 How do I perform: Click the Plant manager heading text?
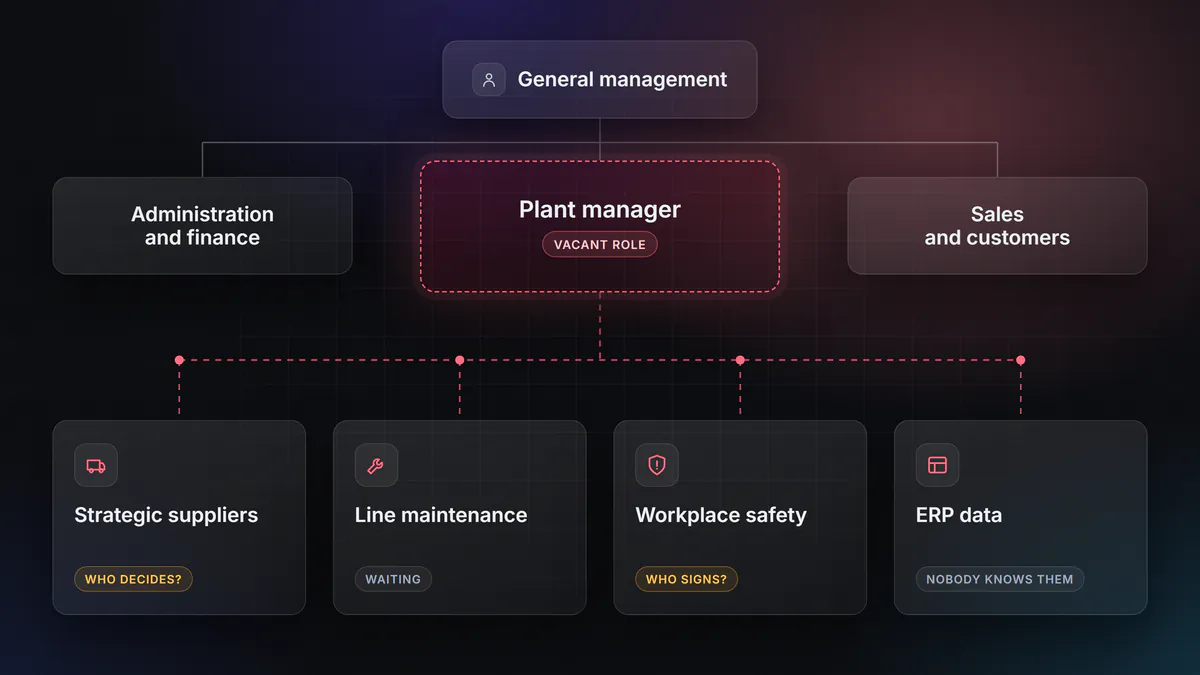(x=600, y=210)
